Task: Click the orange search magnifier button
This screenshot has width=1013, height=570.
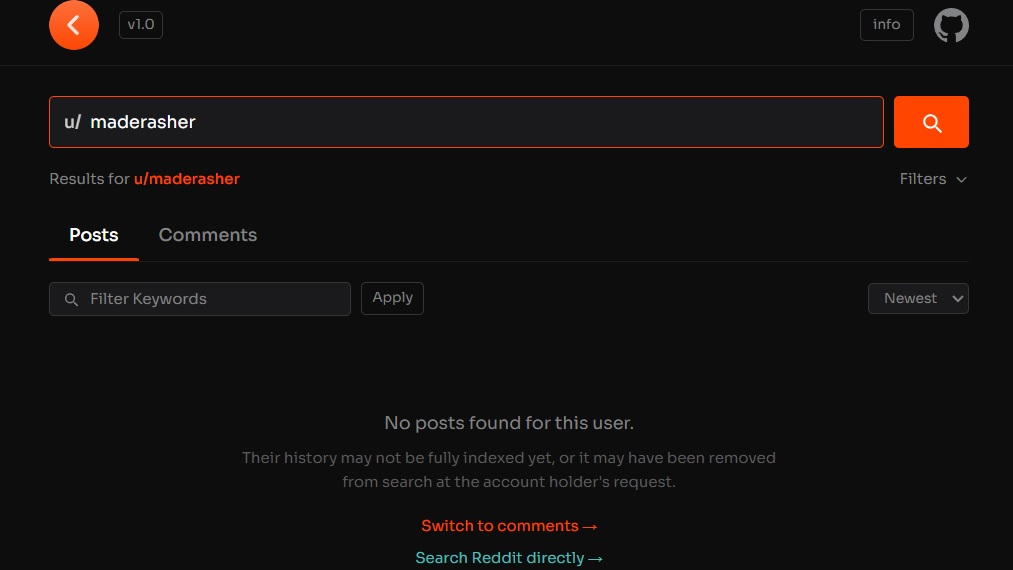Action: pyautogui.click(x=931, y=122)
